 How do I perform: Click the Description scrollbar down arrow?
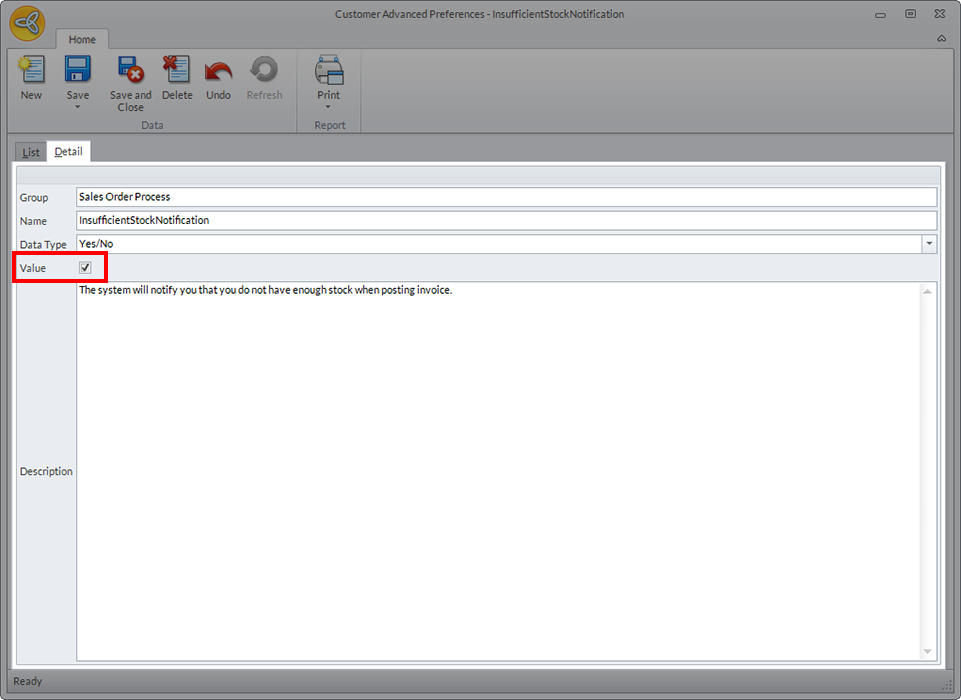(927, 651)
